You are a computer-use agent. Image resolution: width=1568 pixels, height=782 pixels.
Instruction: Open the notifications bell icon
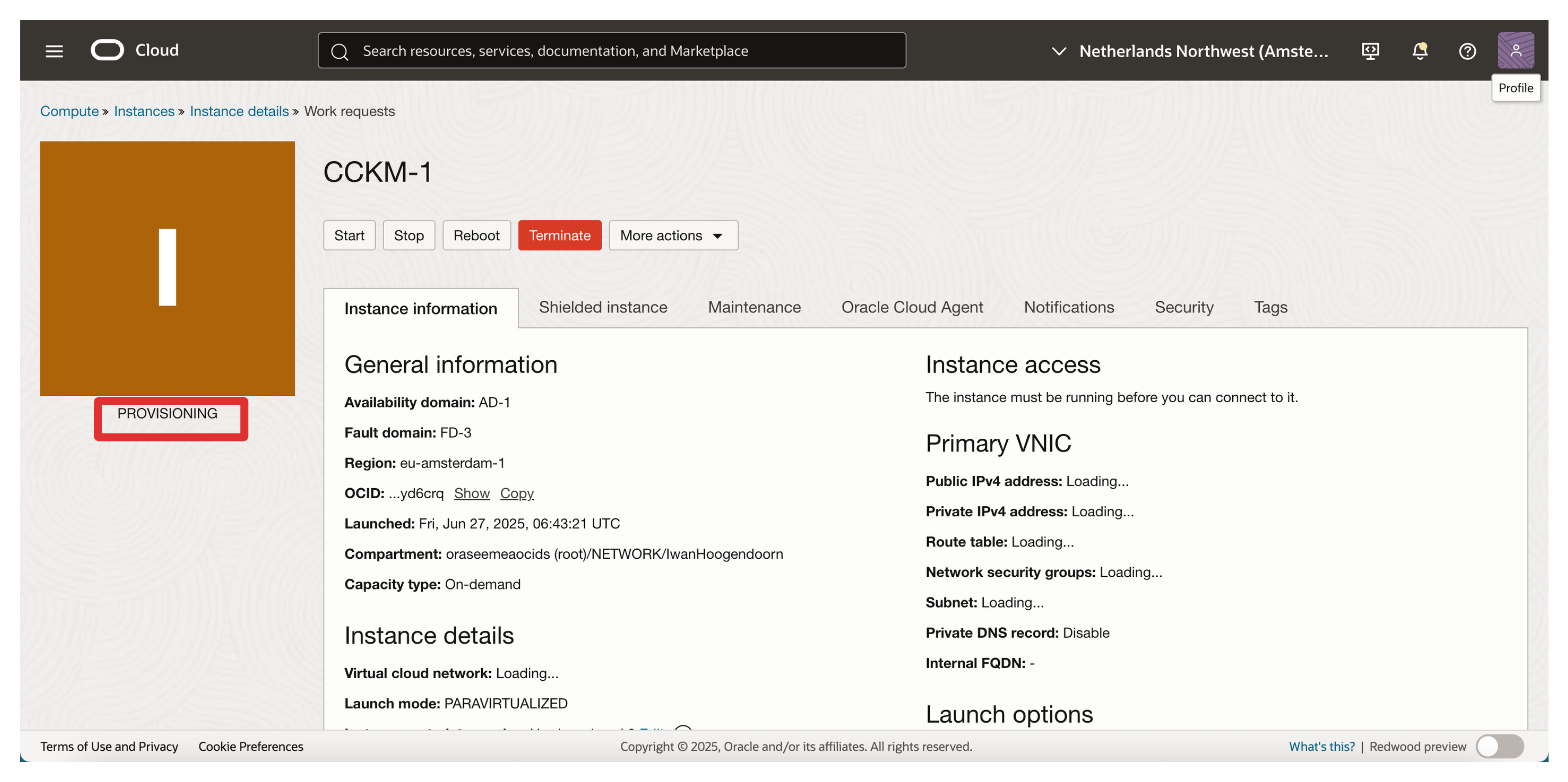pos(1419,51)
